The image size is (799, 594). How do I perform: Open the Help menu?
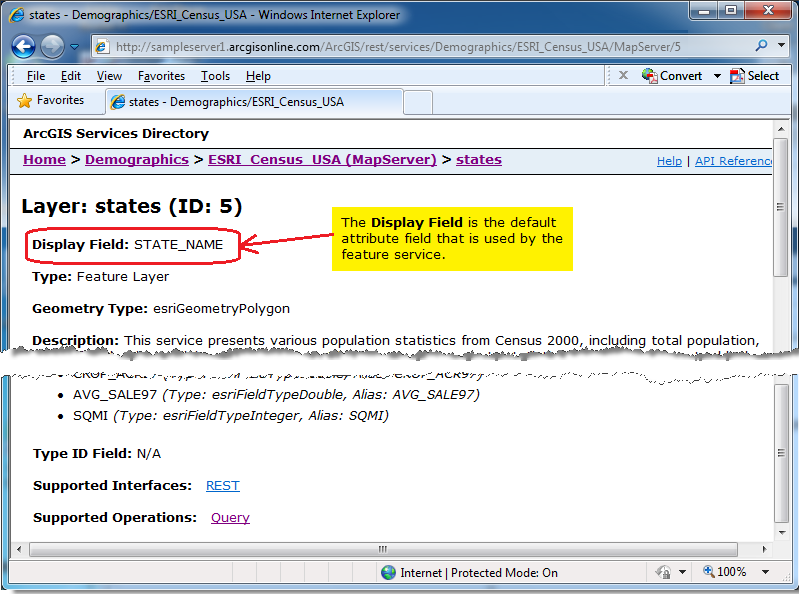pos(258,76)
